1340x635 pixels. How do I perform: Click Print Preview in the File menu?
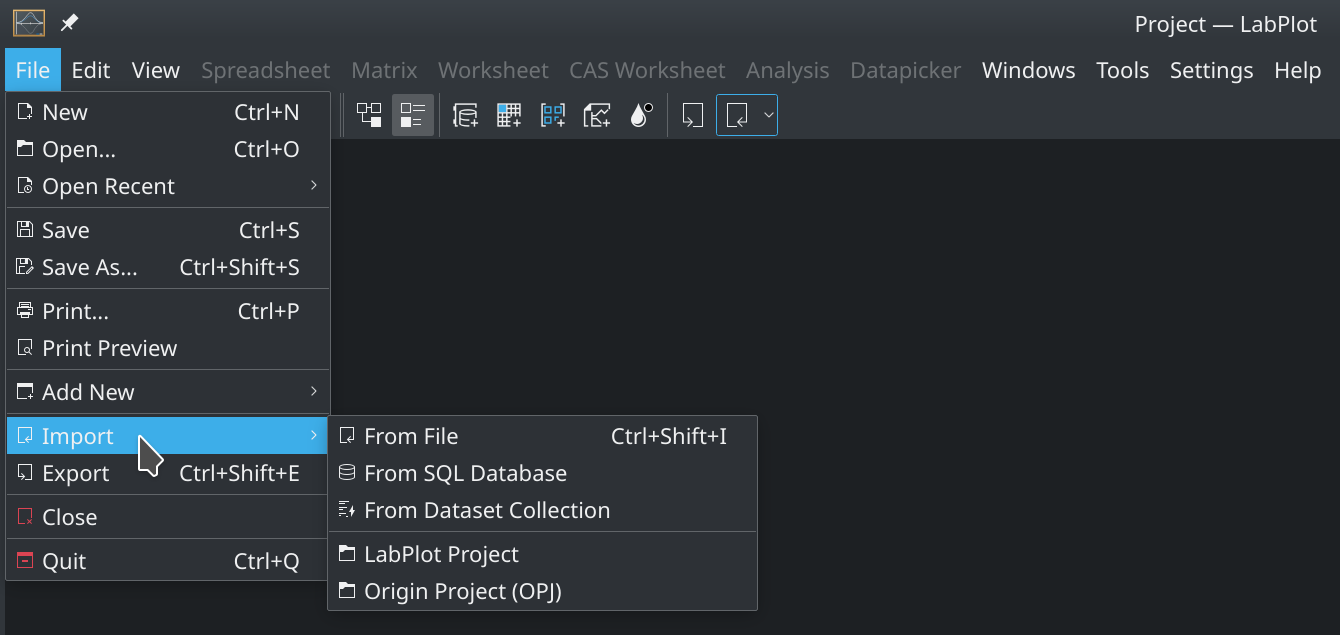pos(110,348)
